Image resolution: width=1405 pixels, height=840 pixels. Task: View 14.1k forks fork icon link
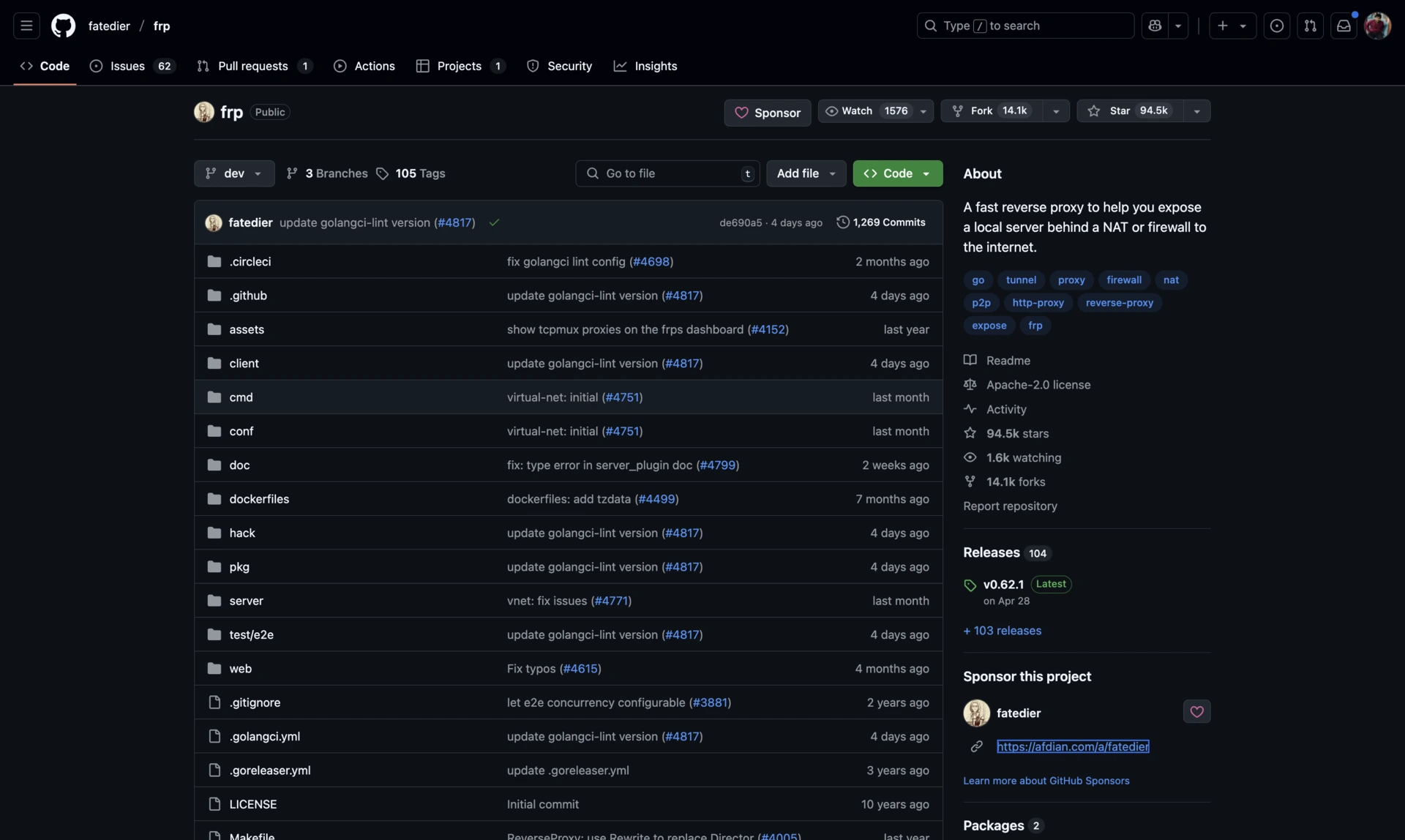[1004, 482]
